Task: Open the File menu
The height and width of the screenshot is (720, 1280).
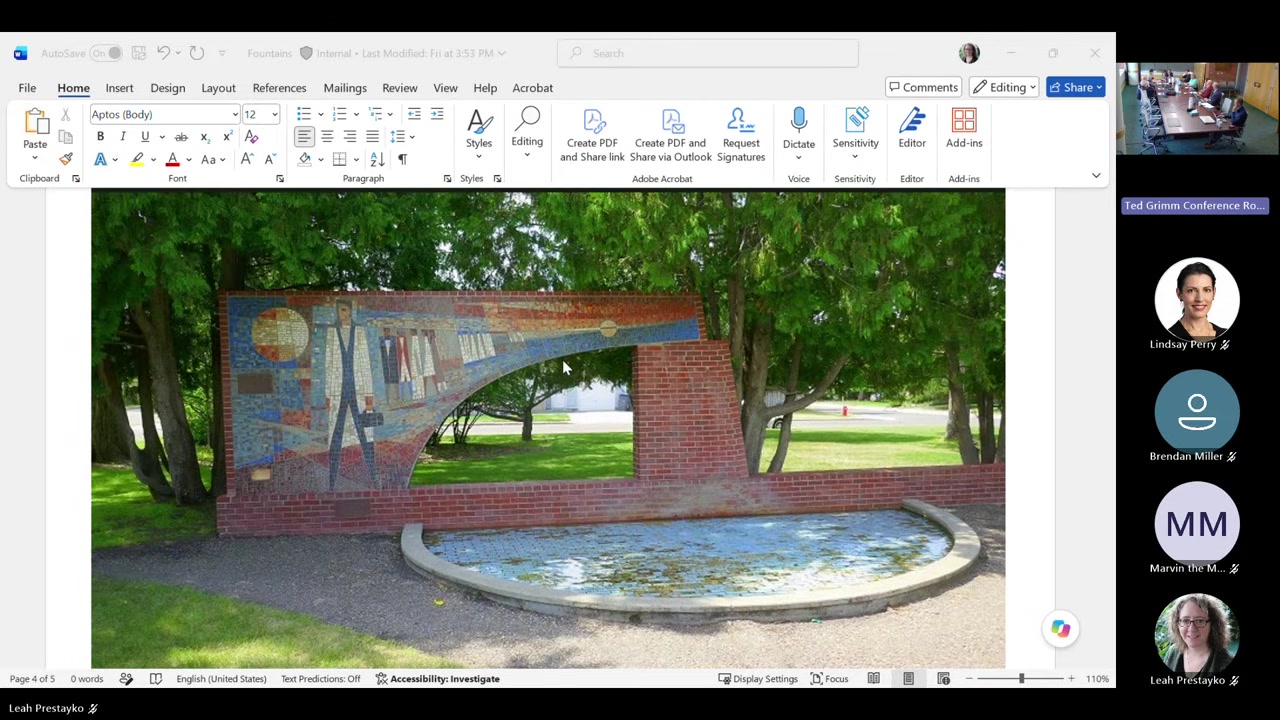Action: pos(27,88)
